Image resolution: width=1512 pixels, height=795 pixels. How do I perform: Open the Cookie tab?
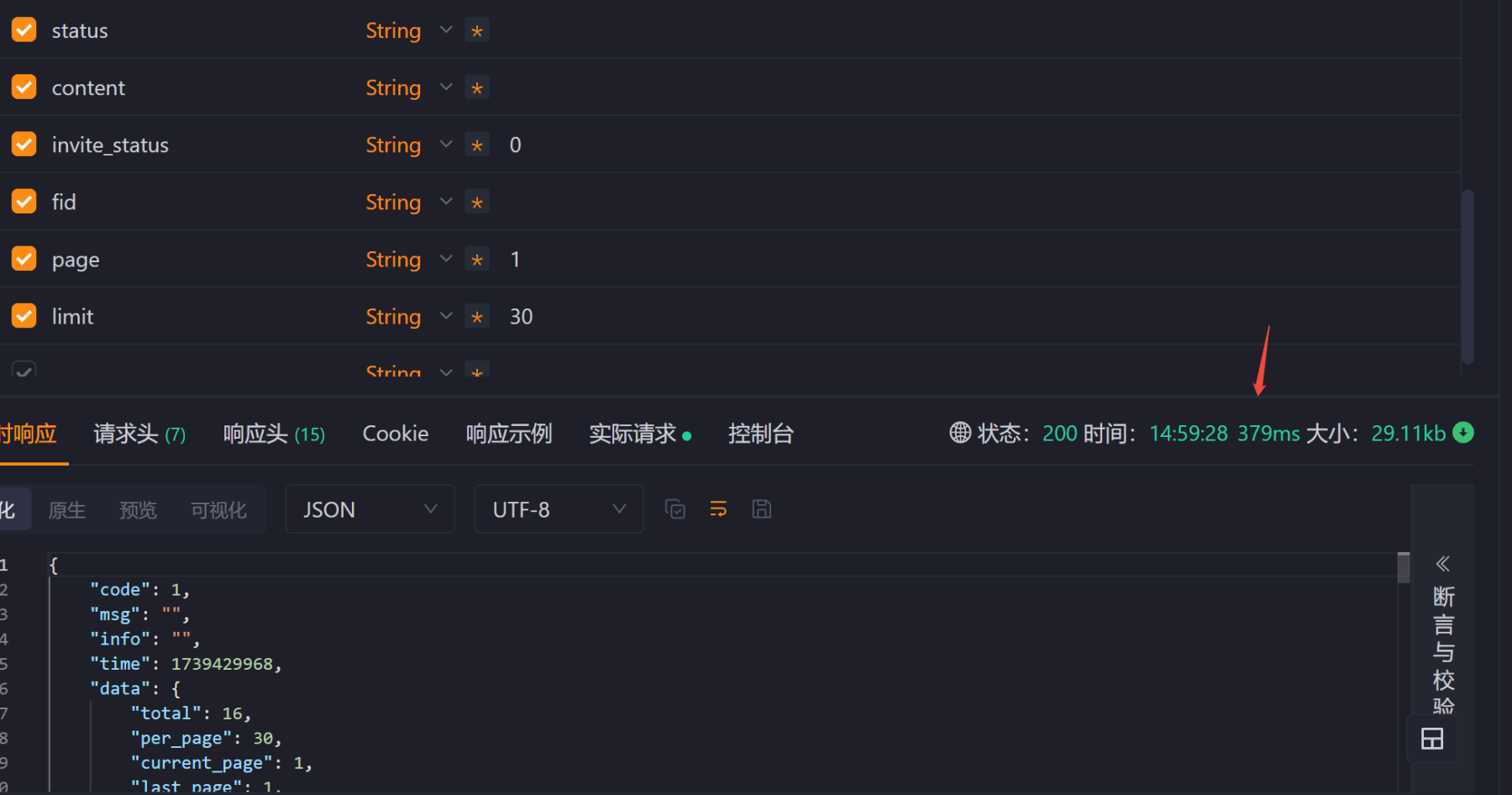coord(396,434)
